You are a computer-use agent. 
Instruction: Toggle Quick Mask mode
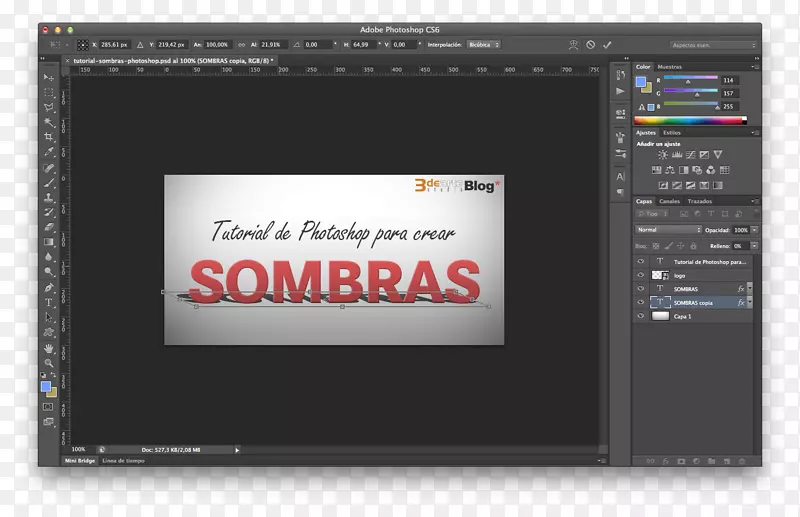tap(48, 407)
